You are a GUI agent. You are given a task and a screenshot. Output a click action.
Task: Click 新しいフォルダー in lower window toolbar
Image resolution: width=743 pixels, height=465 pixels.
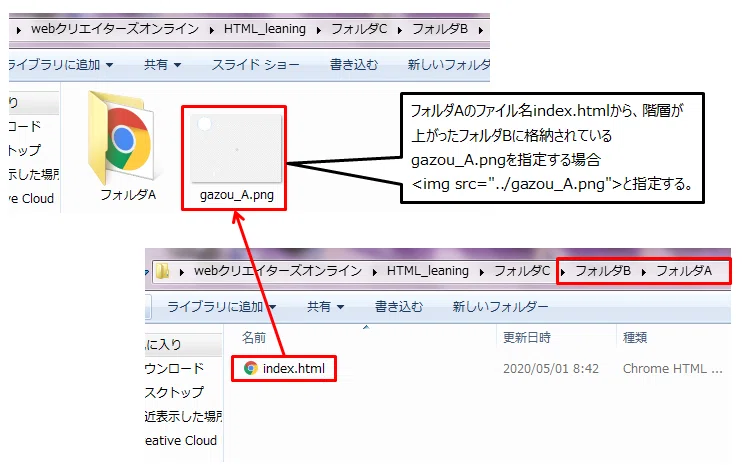coord(500,307)
